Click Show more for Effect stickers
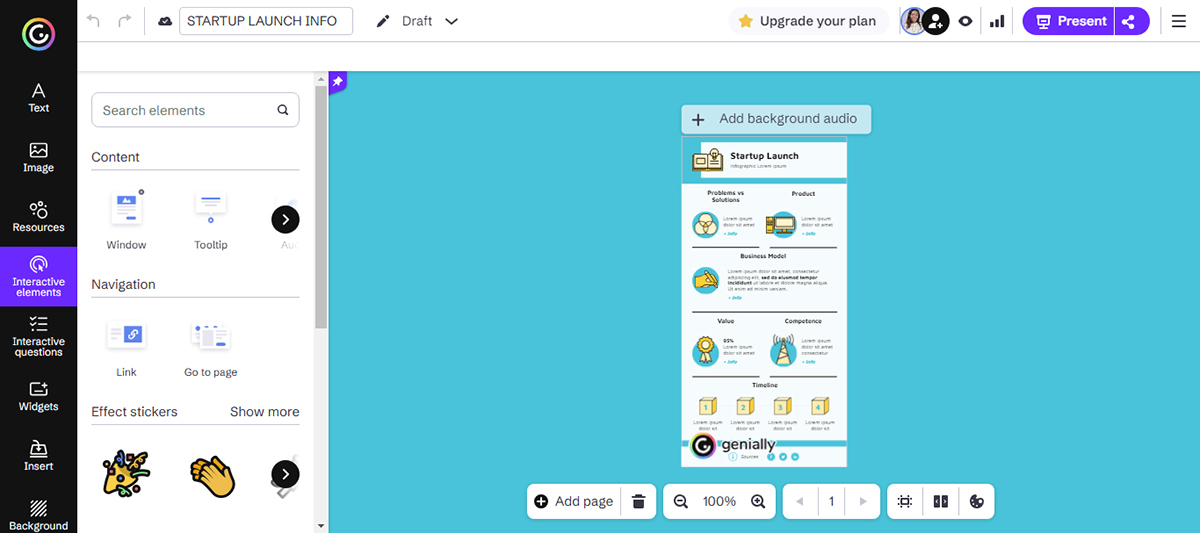Viewport: 1200px width, 533px height. [264, 411]
